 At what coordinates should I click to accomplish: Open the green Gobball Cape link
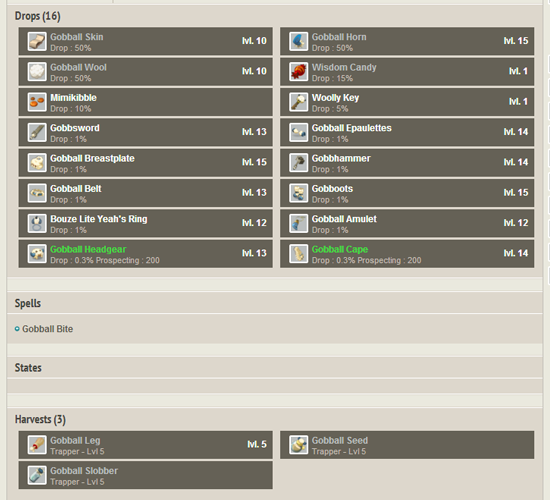coord(340,249)
